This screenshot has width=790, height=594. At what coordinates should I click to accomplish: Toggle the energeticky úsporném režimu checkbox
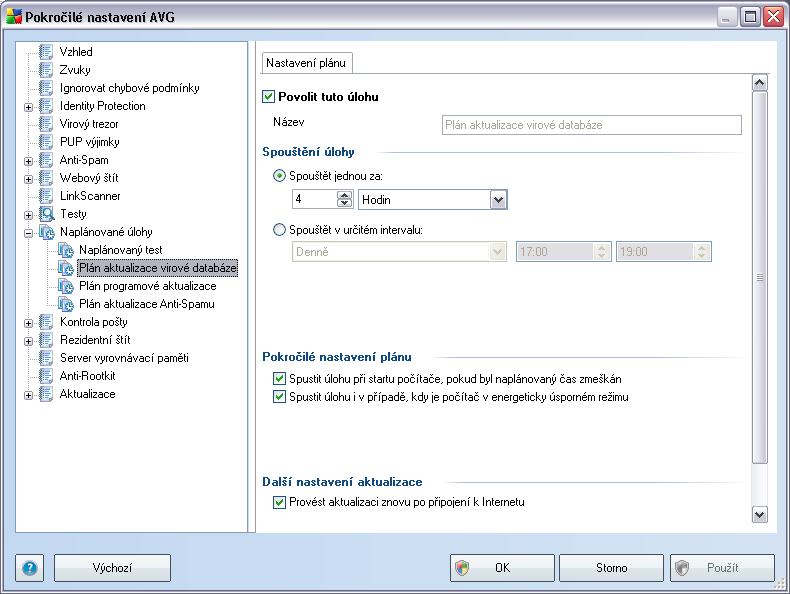point(279,397)
